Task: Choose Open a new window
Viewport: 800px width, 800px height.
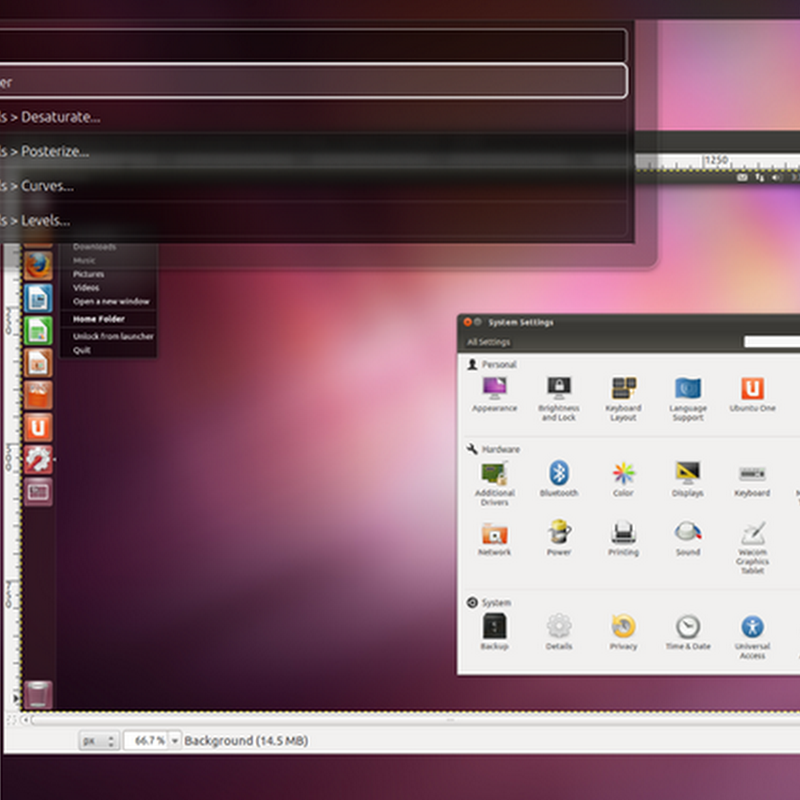Action: (x=111, y=302)
